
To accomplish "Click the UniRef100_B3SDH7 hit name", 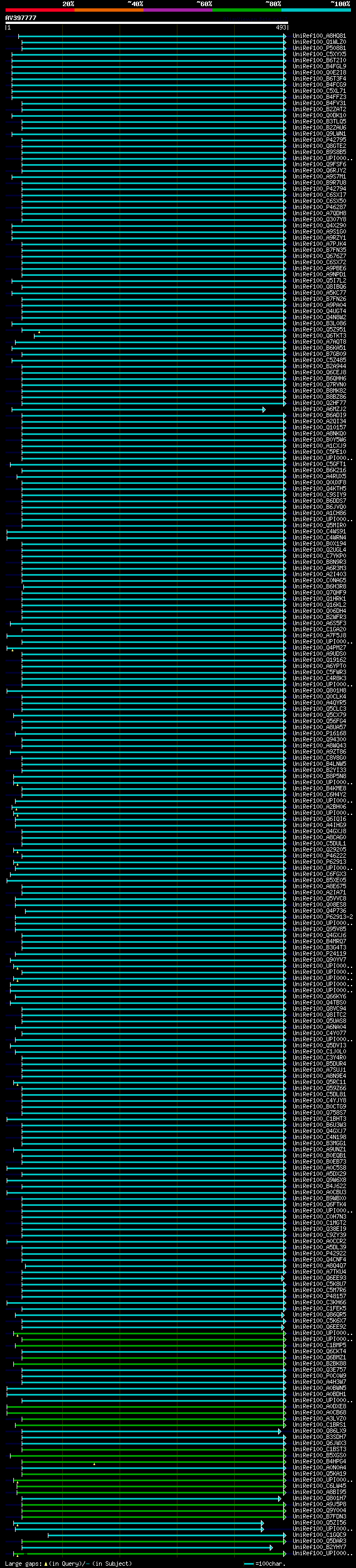I will [319, 1437].
